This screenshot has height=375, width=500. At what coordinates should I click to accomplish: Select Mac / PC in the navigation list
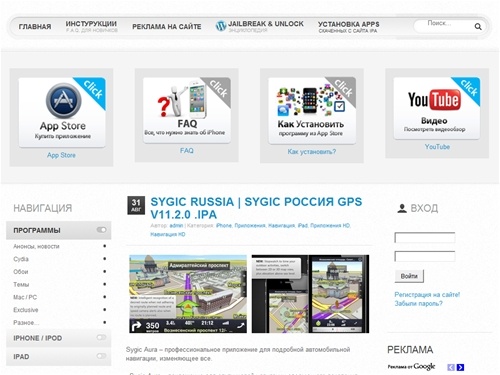click(25, 297)
